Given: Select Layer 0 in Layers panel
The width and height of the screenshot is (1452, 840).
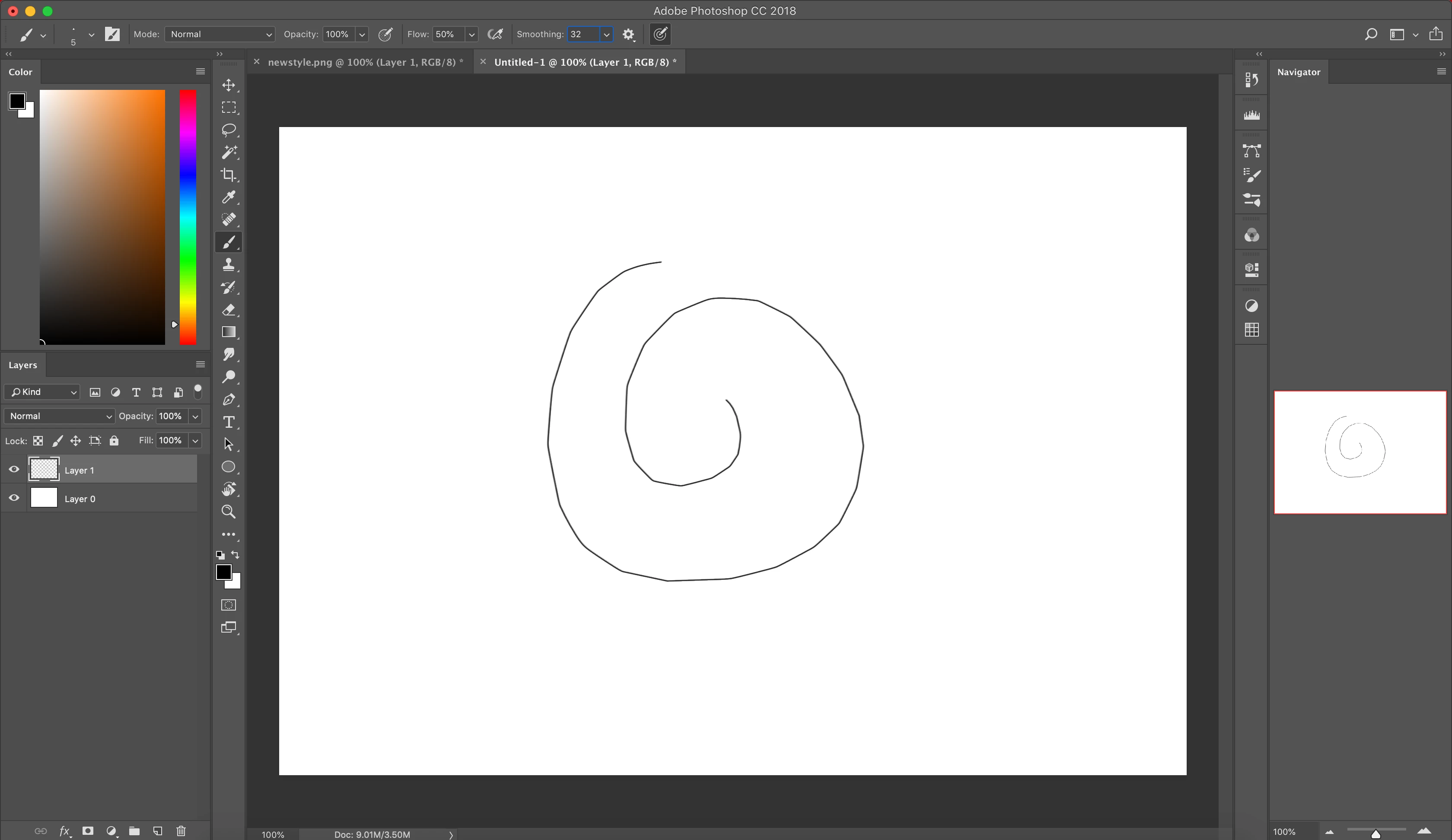Looking at the screenshot, I should 115,498.
